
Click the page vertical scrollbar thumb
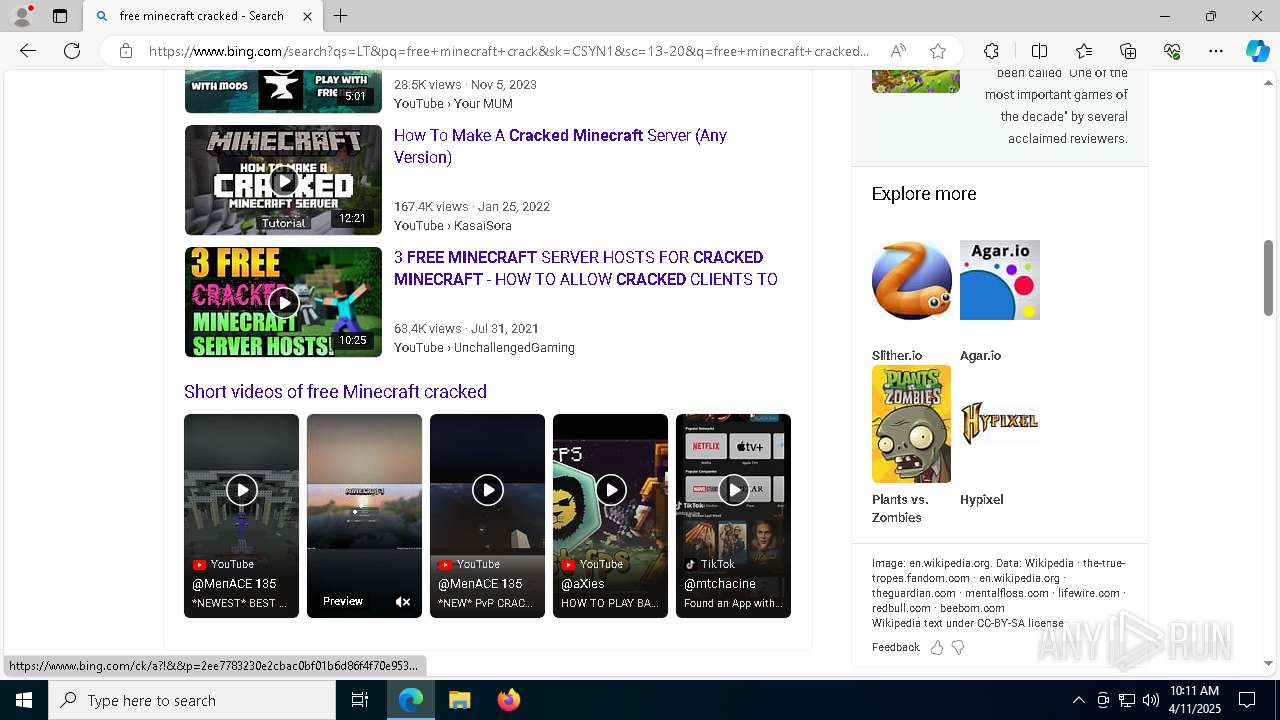(x=1268, y=278)
